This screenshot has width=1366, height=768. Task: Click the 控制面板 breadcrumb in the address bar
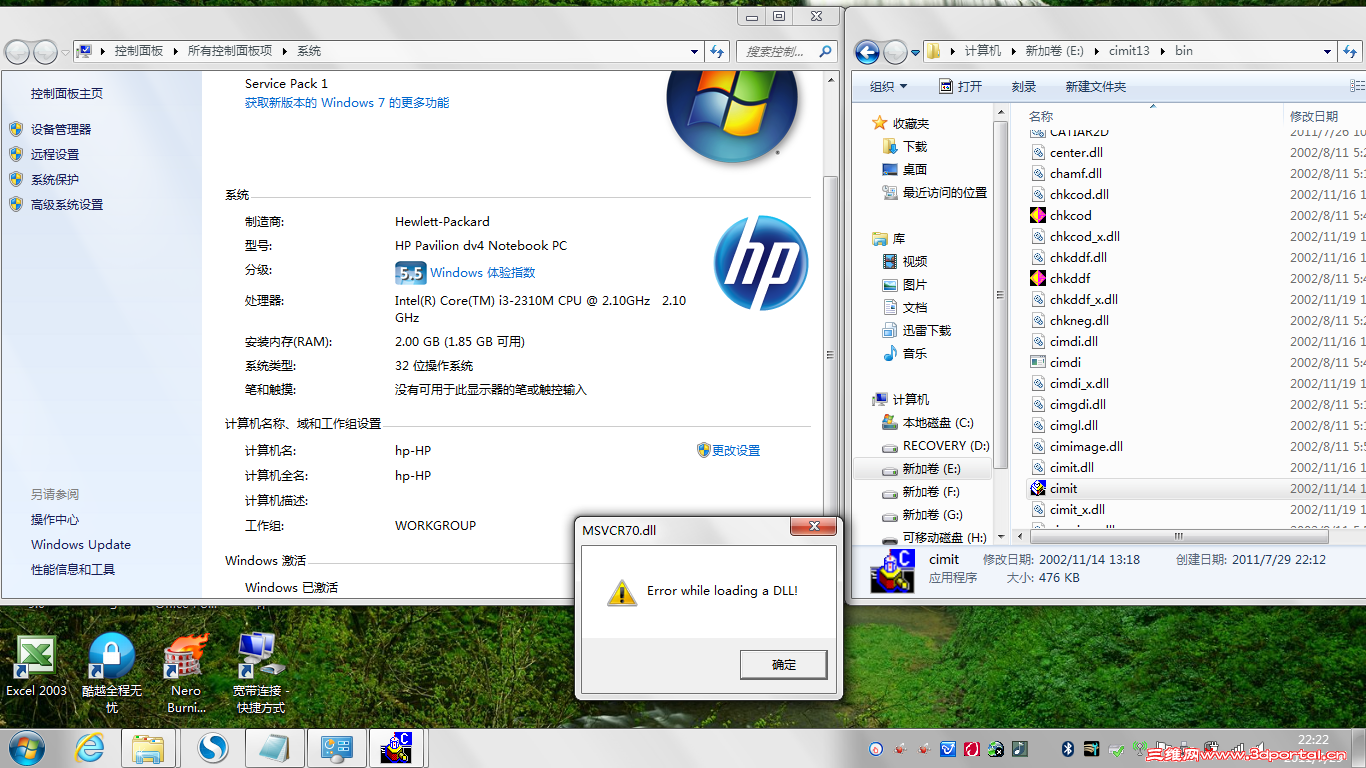(x=139, y=51)
